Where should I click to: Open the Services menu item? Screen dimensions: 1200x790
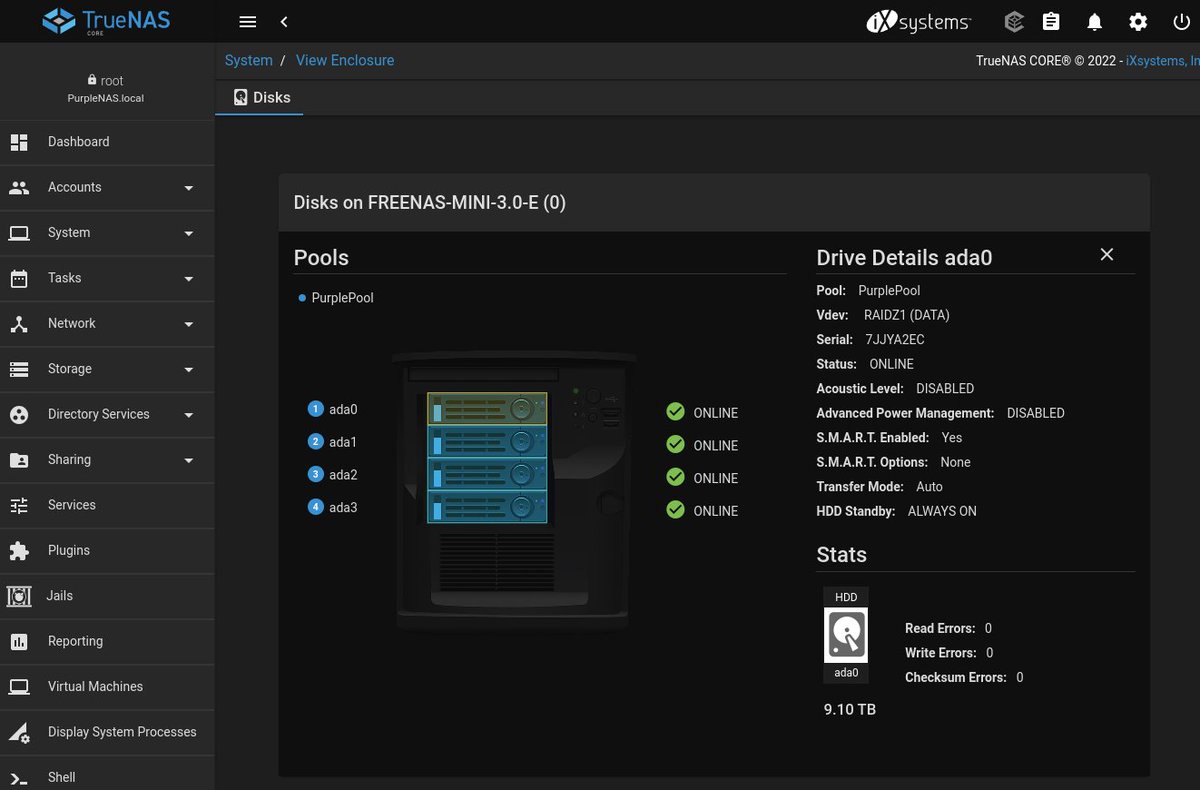pyautogui.click(x=107, y=505)
